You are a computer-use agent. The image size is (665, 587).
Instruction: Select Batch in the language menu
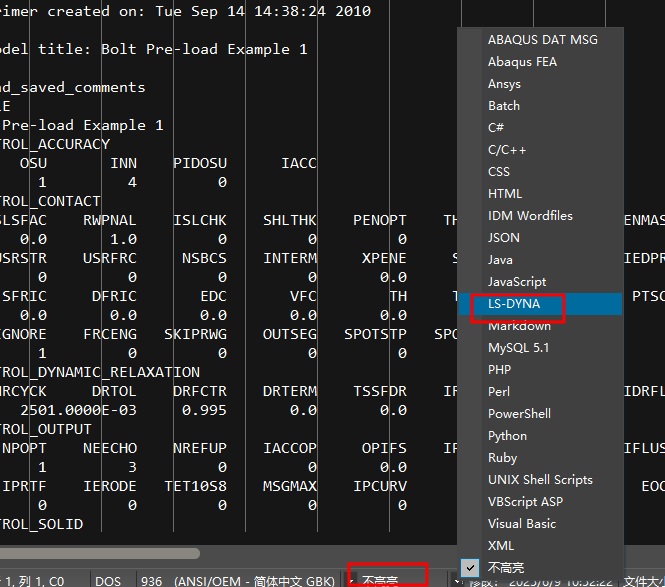(540, 106)
